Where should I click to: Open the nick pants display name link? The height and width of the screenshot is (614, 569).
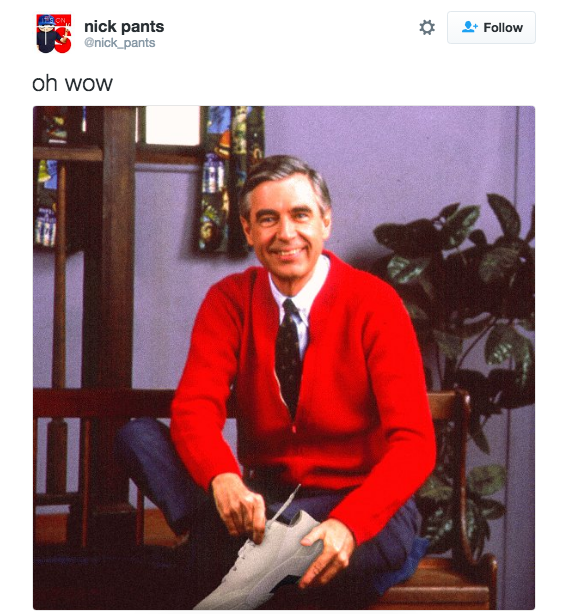click(124, 27)
